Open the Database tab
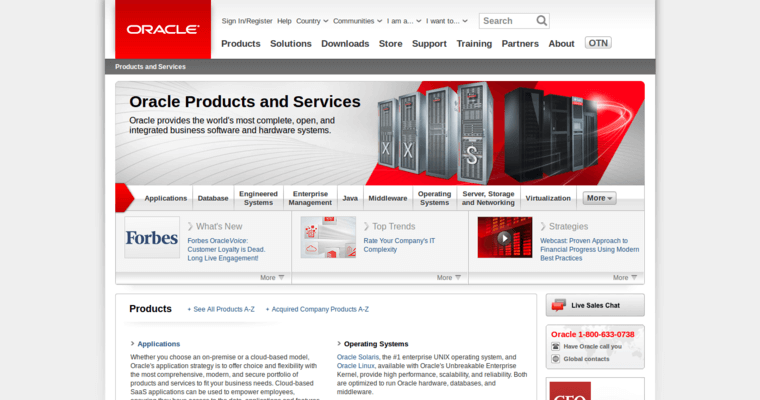Screen dimensions: 760x400 [x=212, y=198]
